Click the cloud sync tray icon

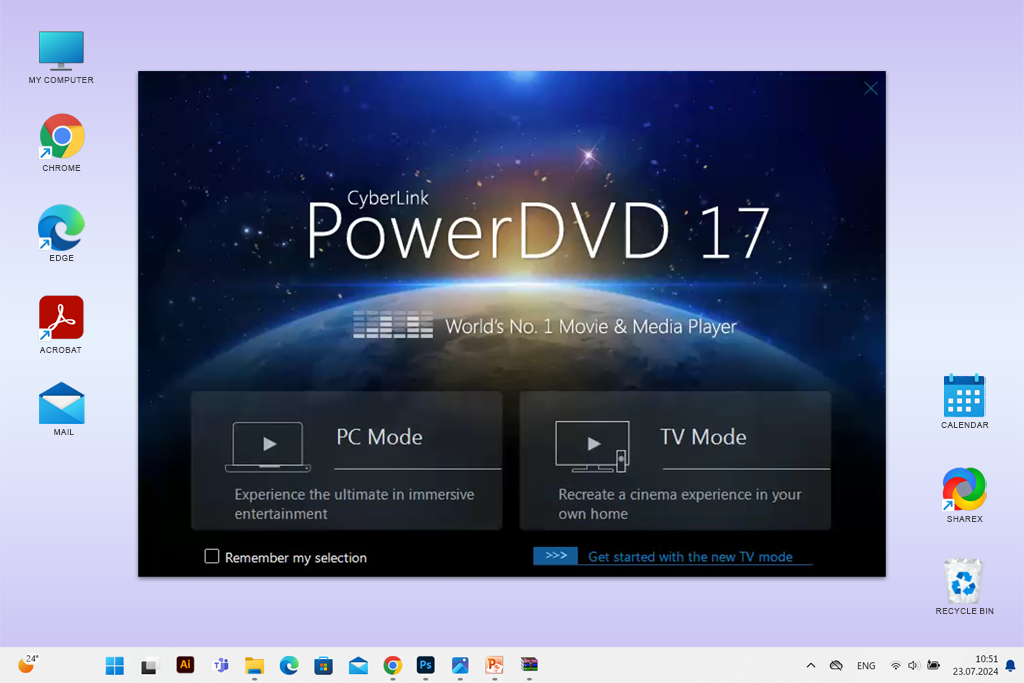[x=836, y=665]
